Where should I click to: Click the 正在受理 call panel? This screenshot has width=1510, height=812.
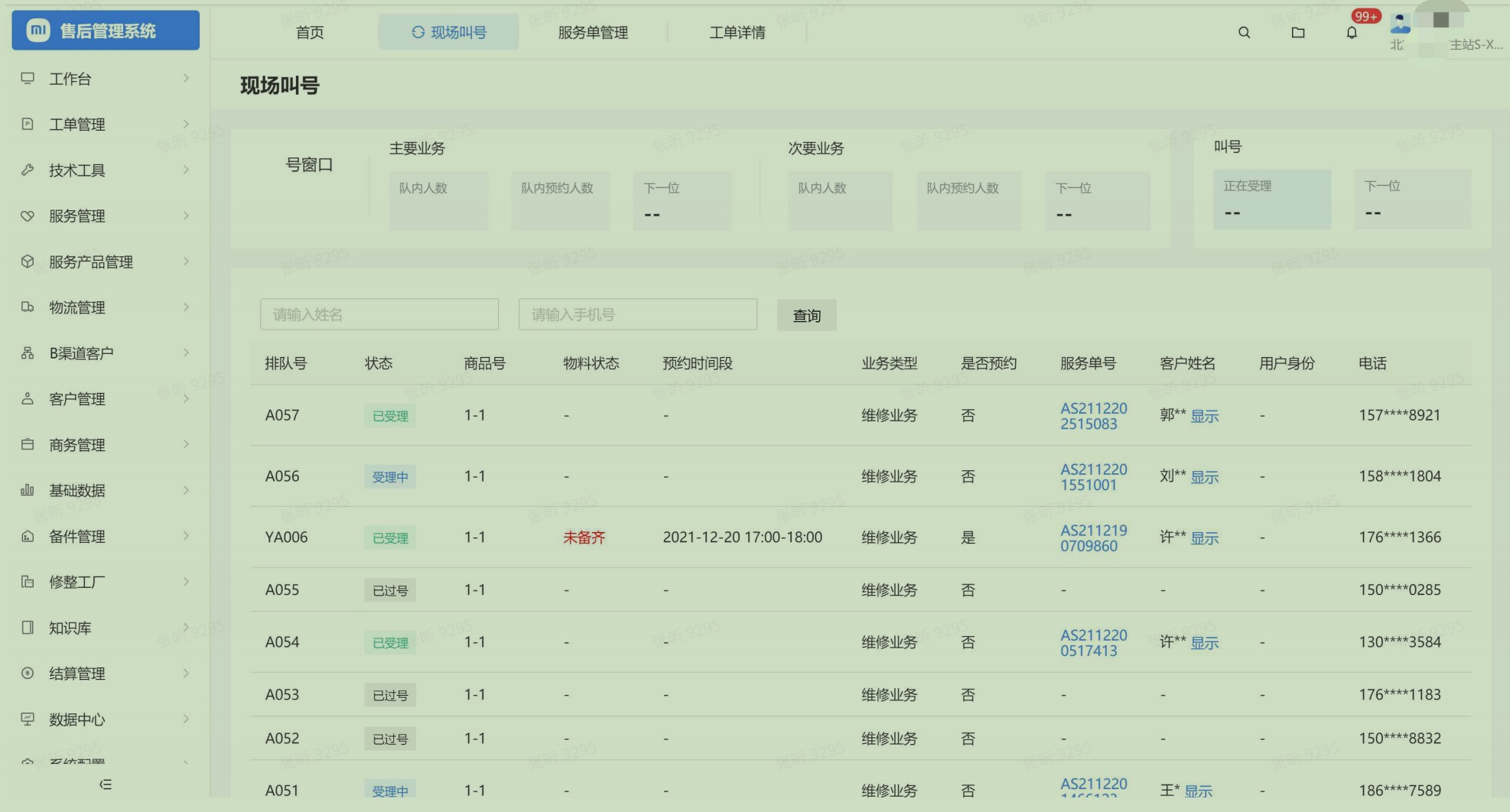tap(1272, 200)
